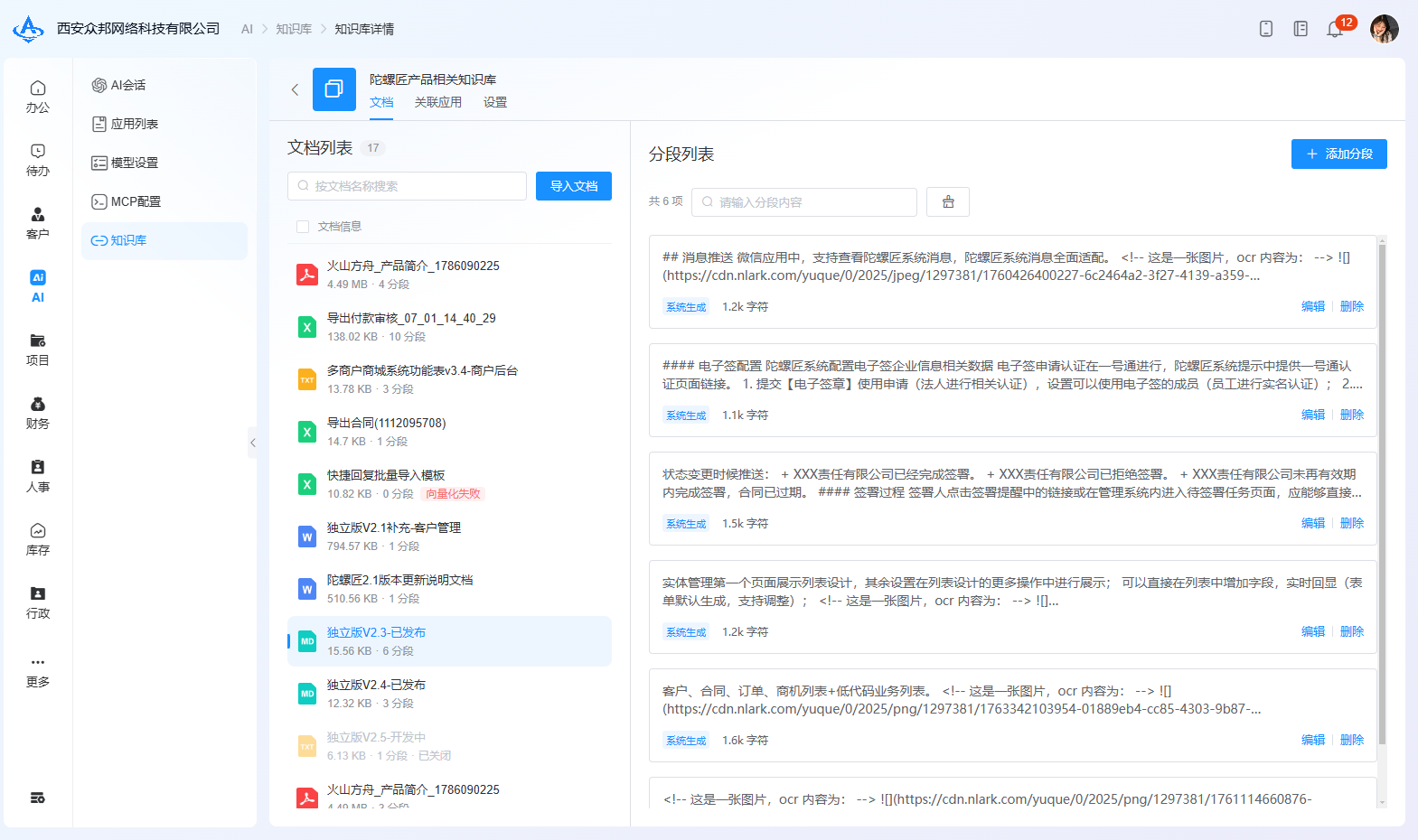Open the 人事 sidebar module
The image size is (1418, 840).
[x=38, y=476]
